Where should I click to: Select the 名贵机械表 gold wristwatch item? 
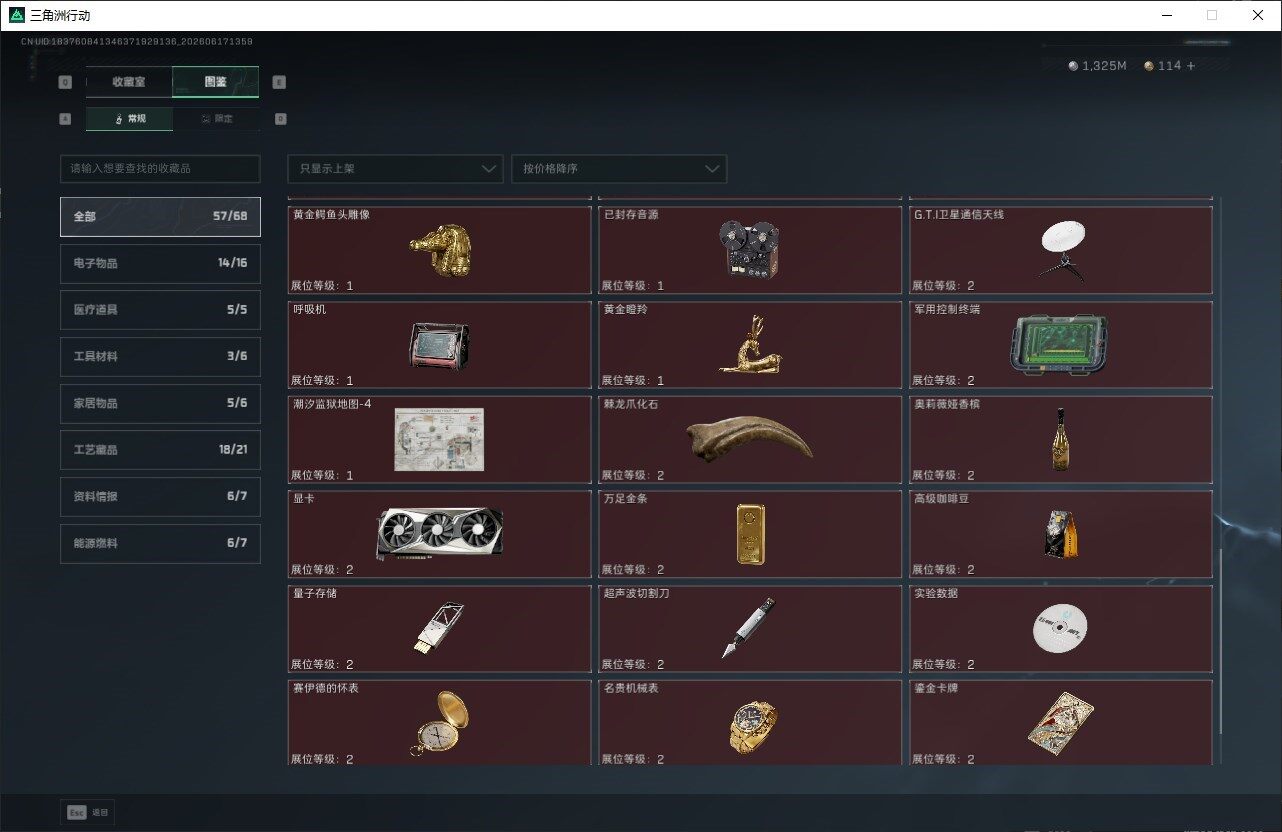(x=750, y=723)
